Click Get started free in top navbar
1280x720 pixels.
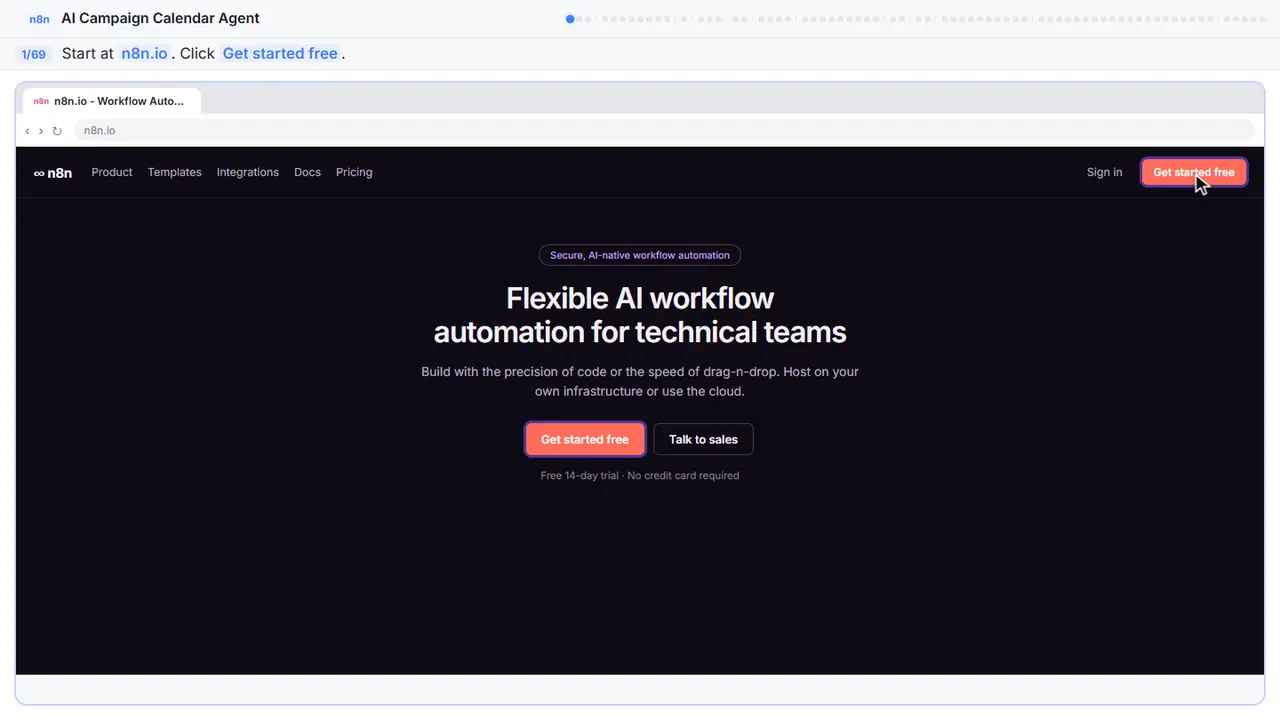click(x=1194, y=172)
